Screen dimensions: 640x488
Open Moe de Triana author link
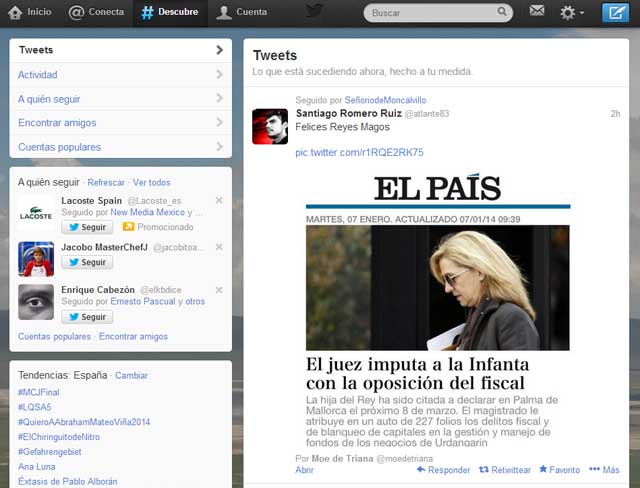pos(342,459)
